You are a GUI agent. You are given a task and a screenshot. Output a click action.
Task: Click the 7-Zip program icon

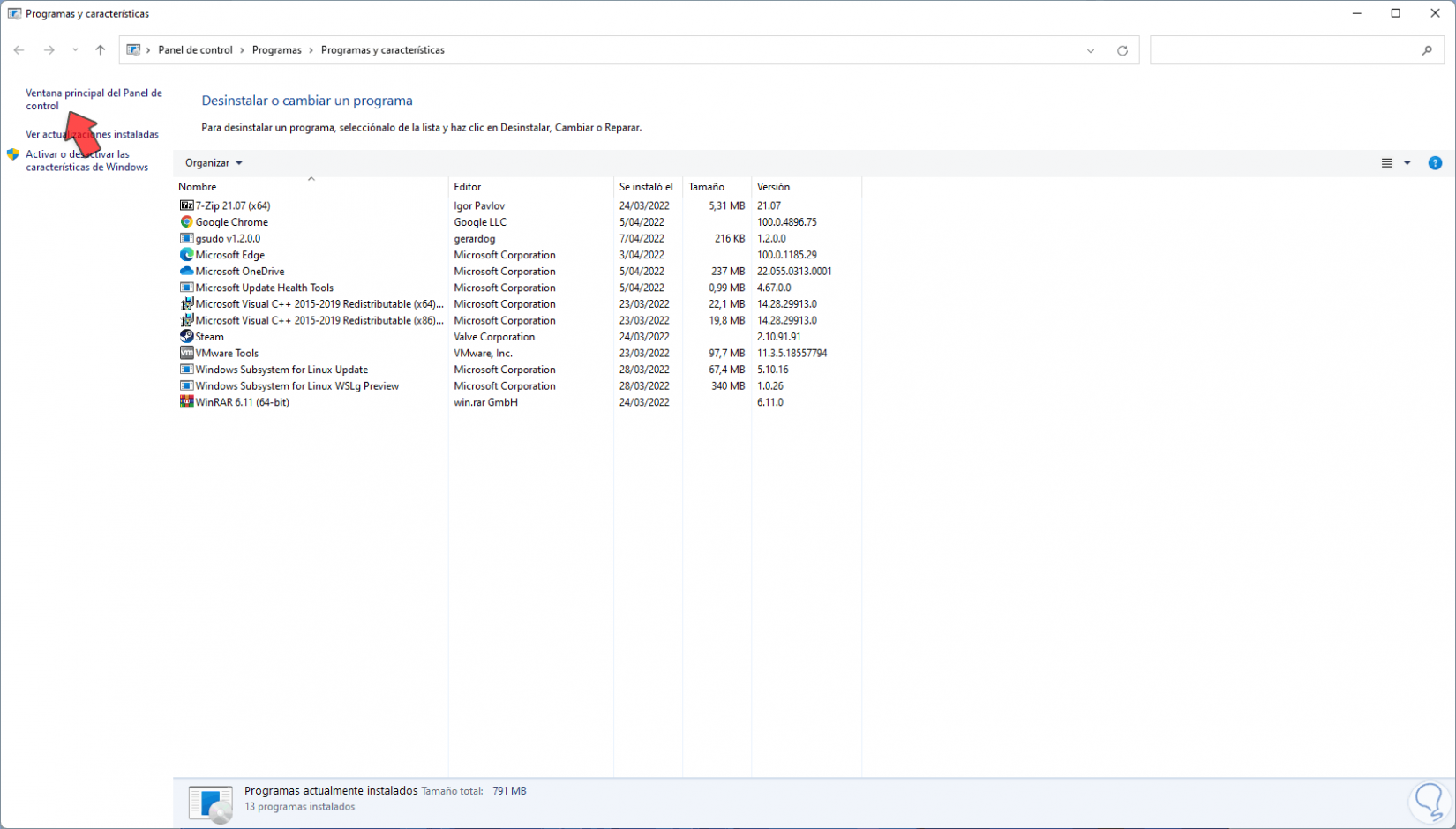pyautogui.click(x=186, y=205)
